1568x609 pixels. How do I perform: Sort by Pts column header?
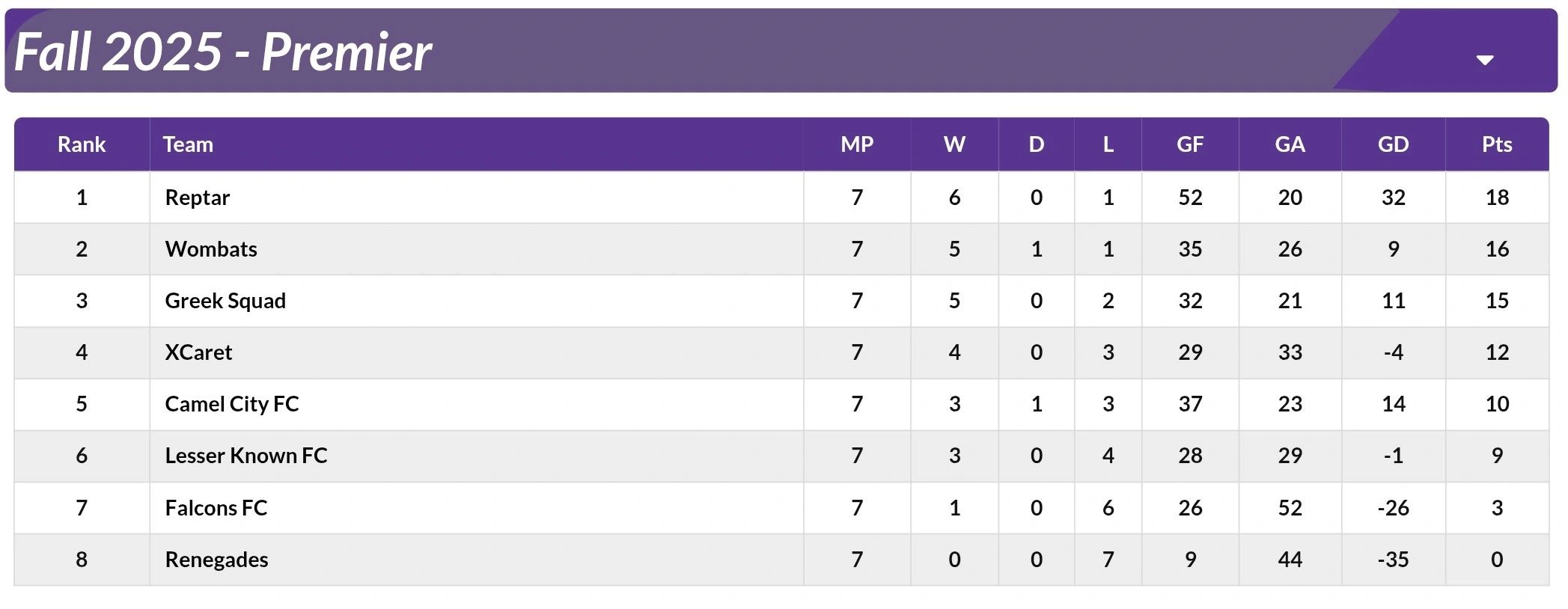(1497, 144)
